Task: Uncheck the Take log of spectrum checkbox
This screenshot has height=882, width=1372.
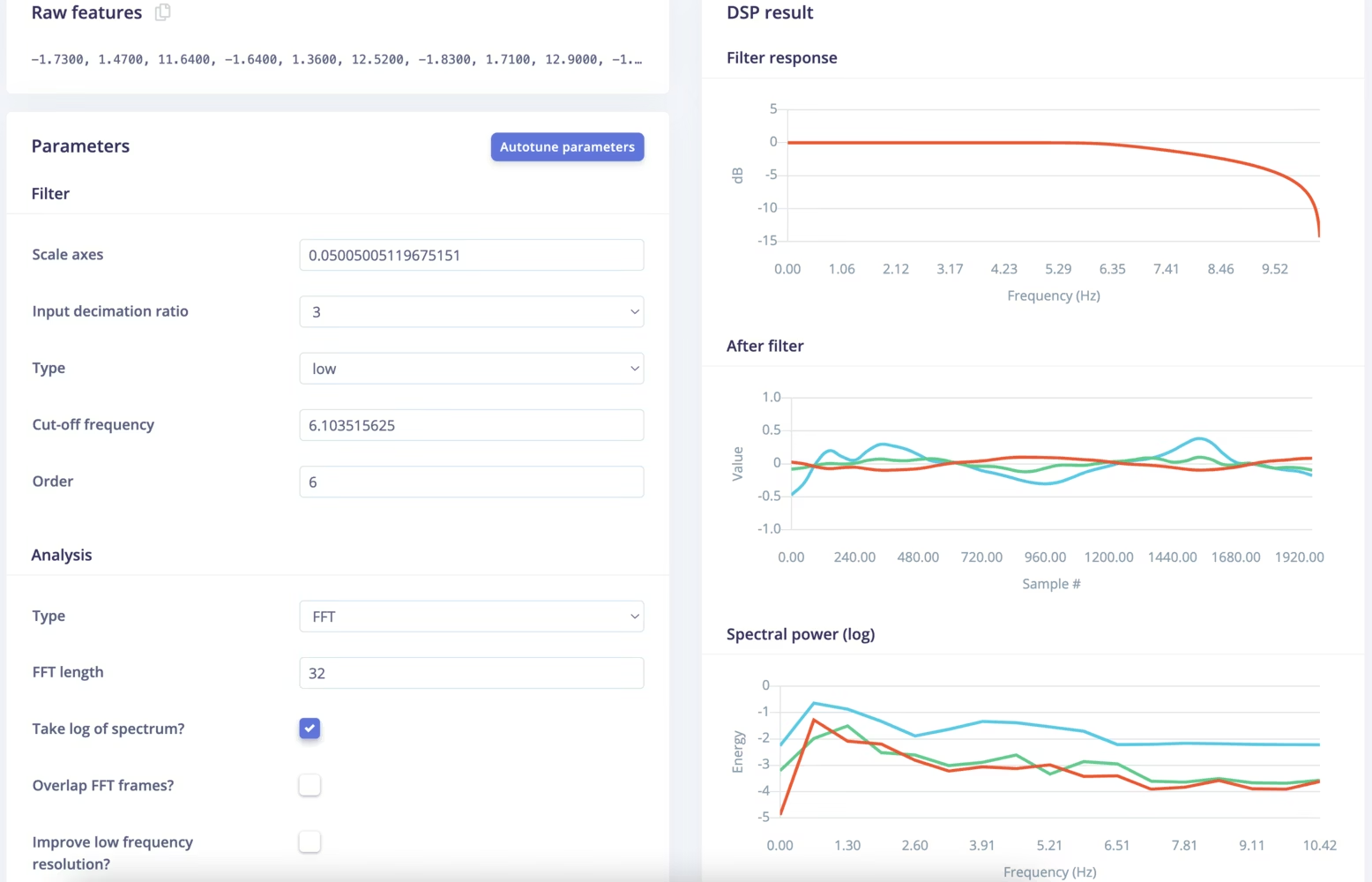Action: (x=309, y=729)
